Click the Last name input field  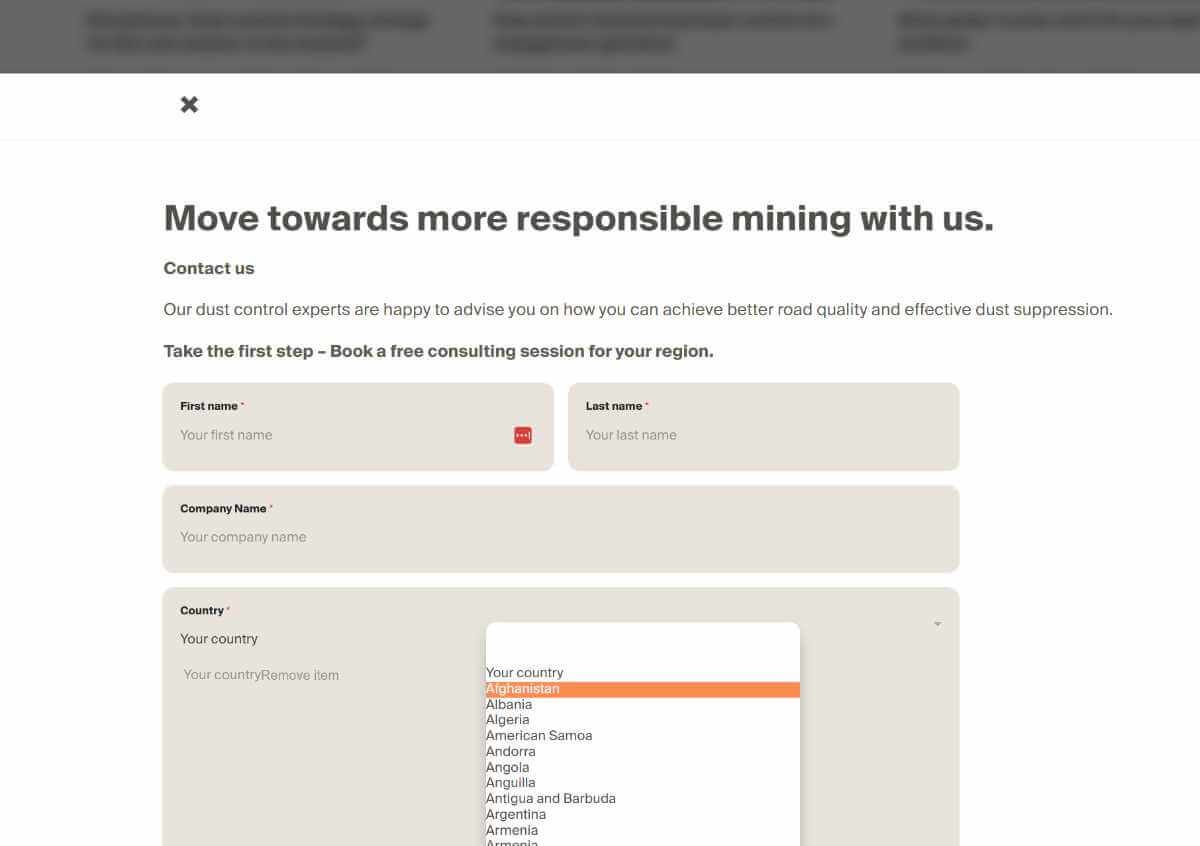(762, 435)
